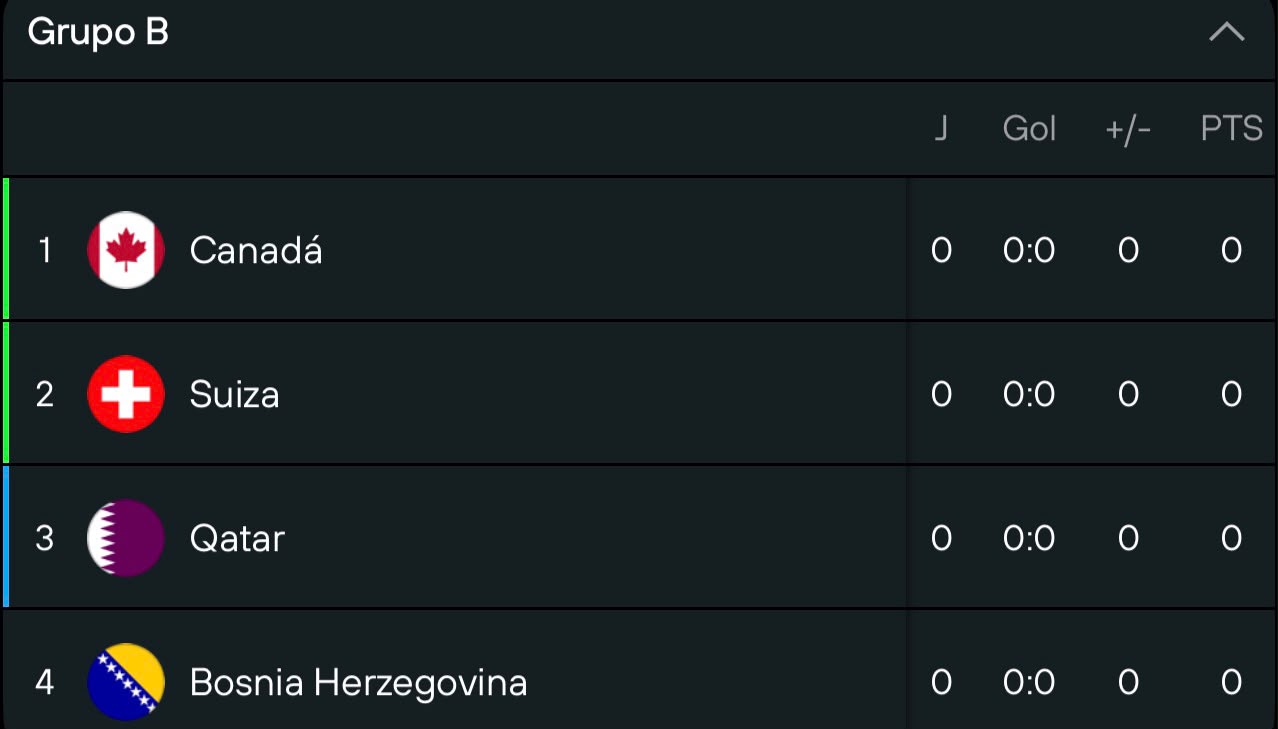Click Qatar's goal difference value

tap(1128, 538)
